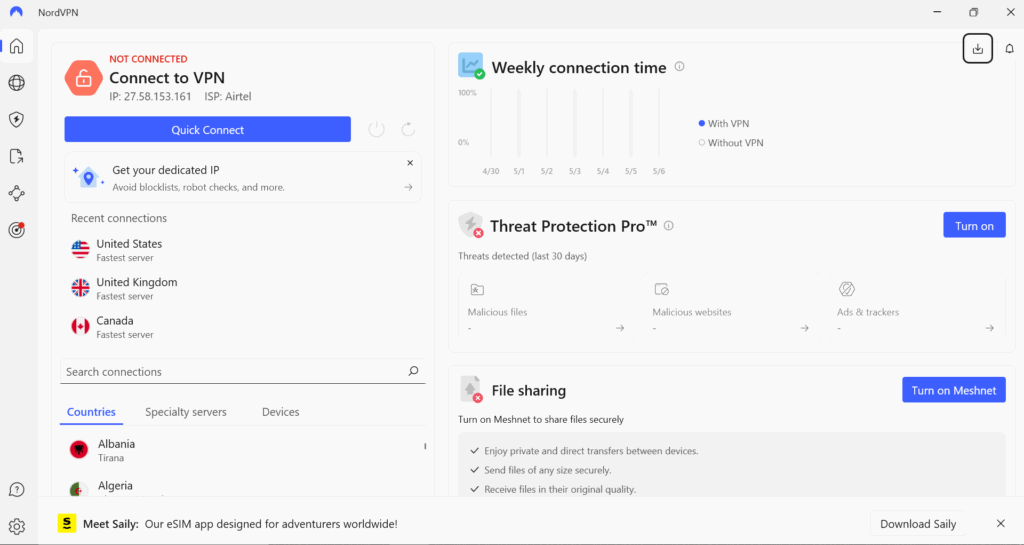Switch to the Devices tab

pos(281,413)
